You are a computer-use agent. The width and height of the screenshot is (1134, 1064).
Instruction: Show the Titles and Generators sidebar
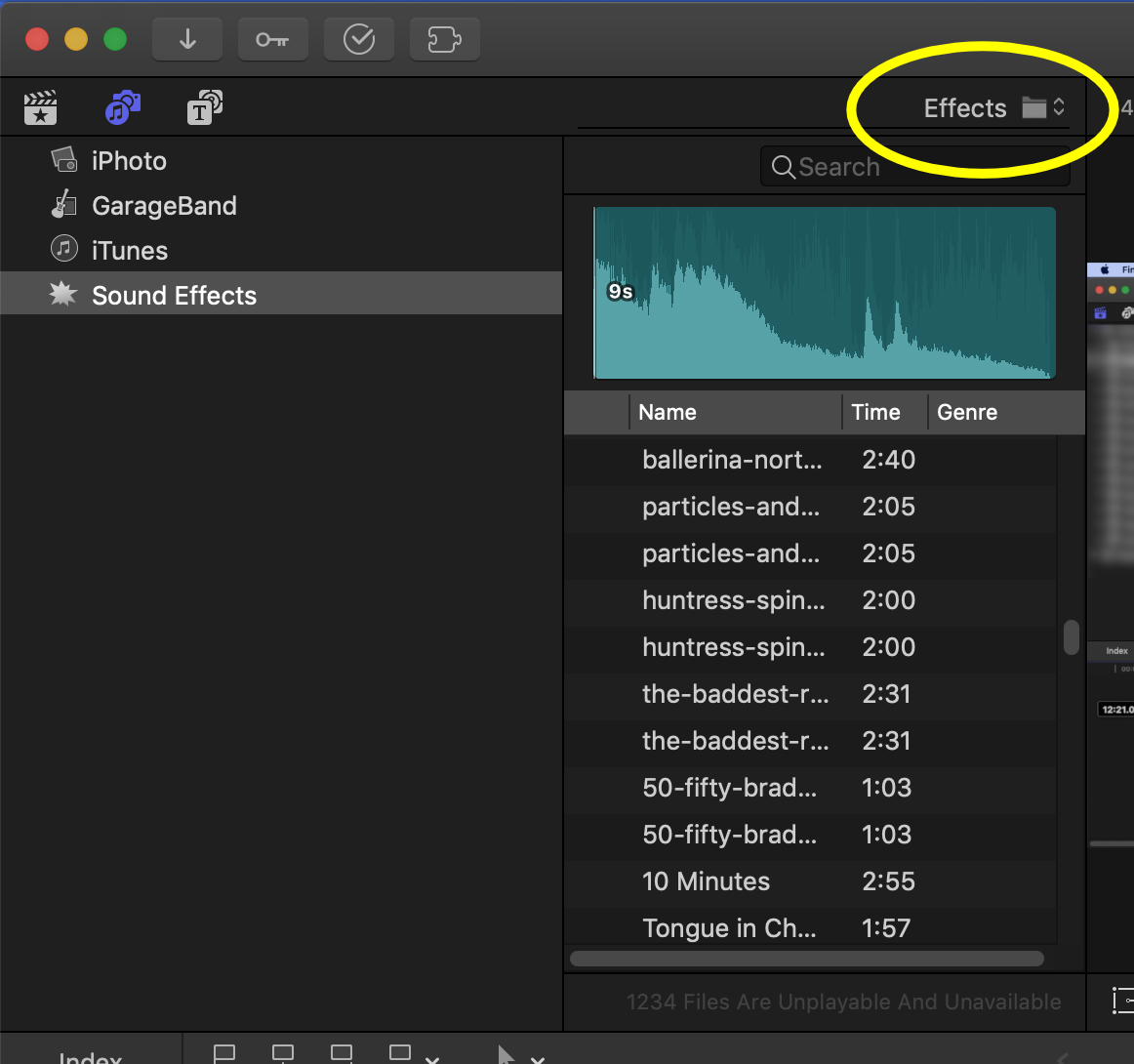204,107
